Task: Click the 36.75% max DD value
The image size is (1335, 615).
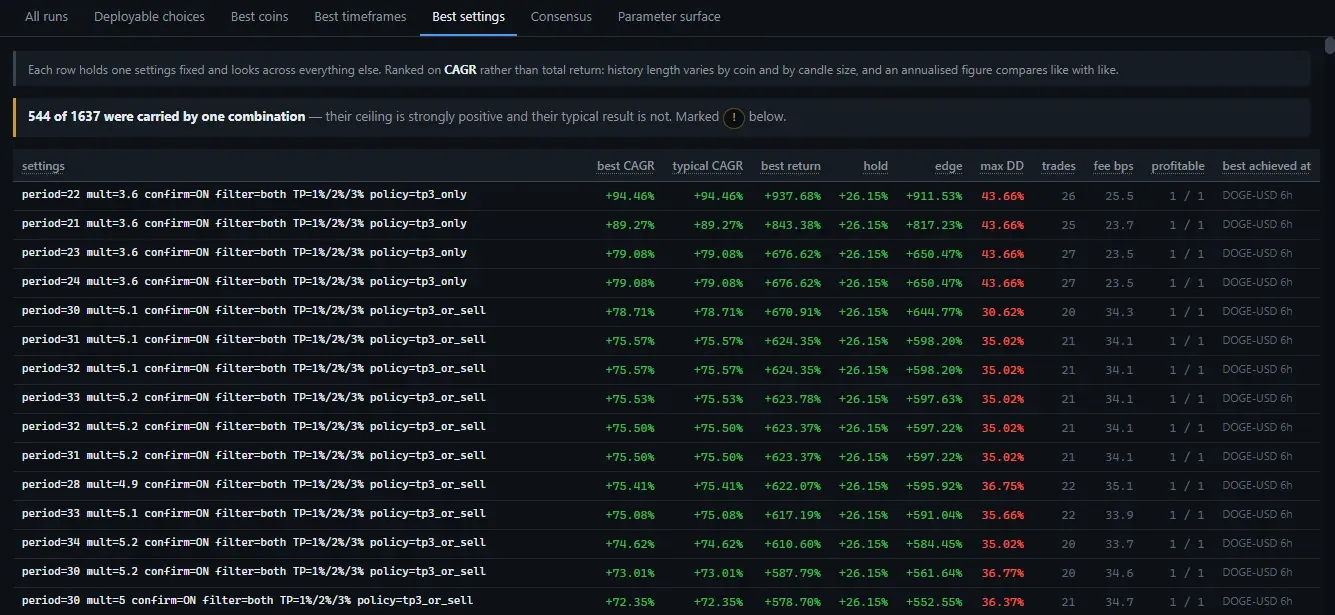Action: 1003,486
